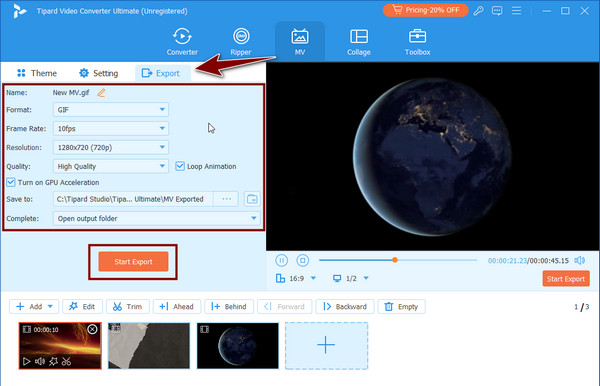The image size is (600, 386).
Task: Click the Backward button
Action: click(345, 306)
